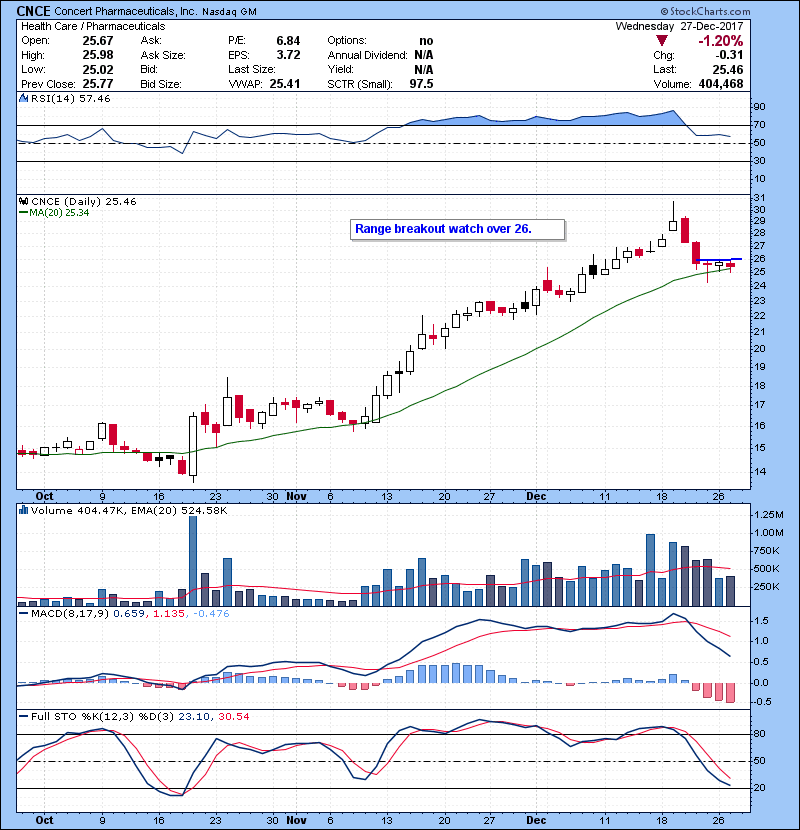Screen dimensions: 800x830
Task: Click the EPS value 3.72
Action: tap(288, 55)
